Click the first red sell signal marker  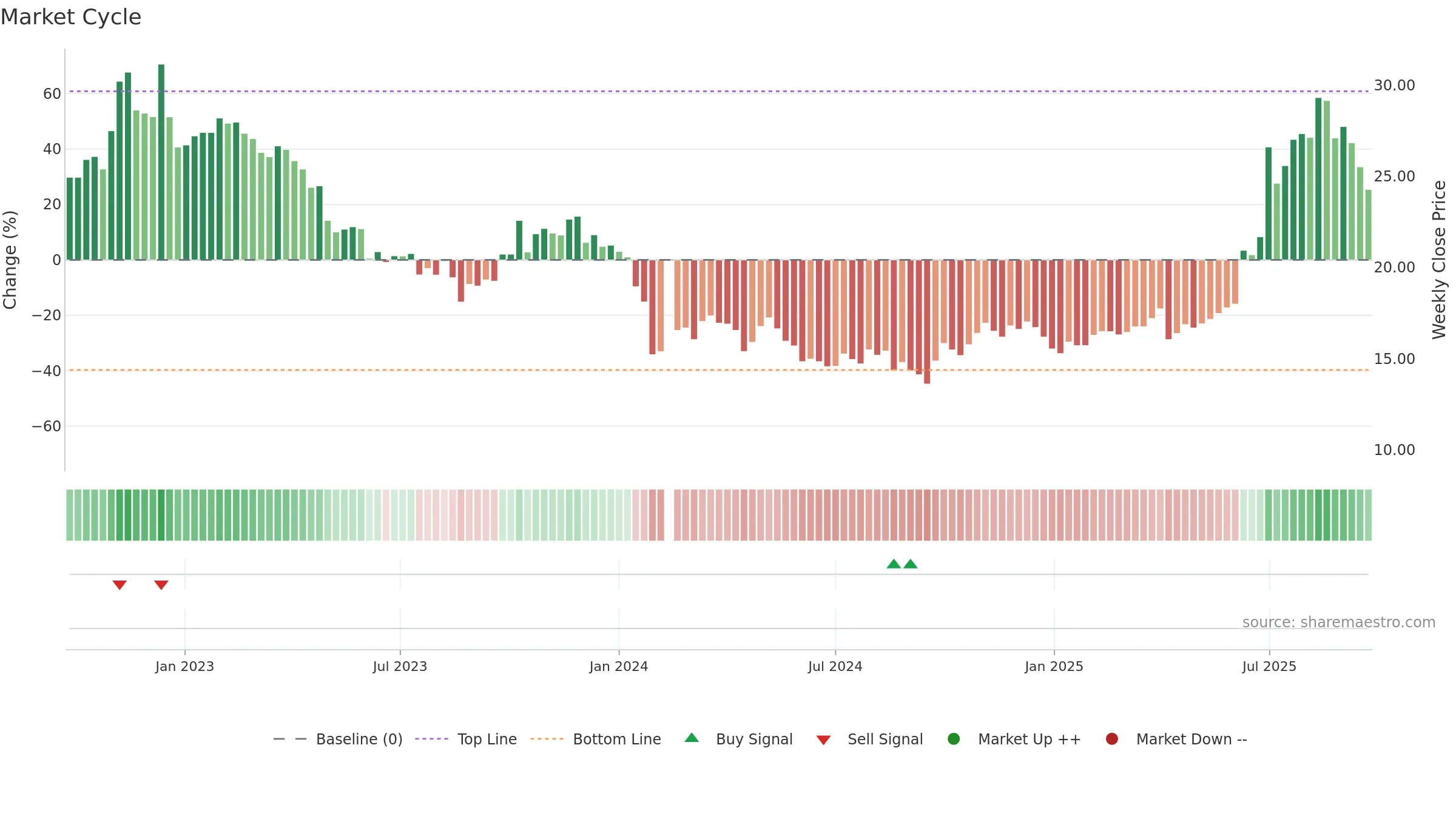pyautogui.click(x=120, y=585)
